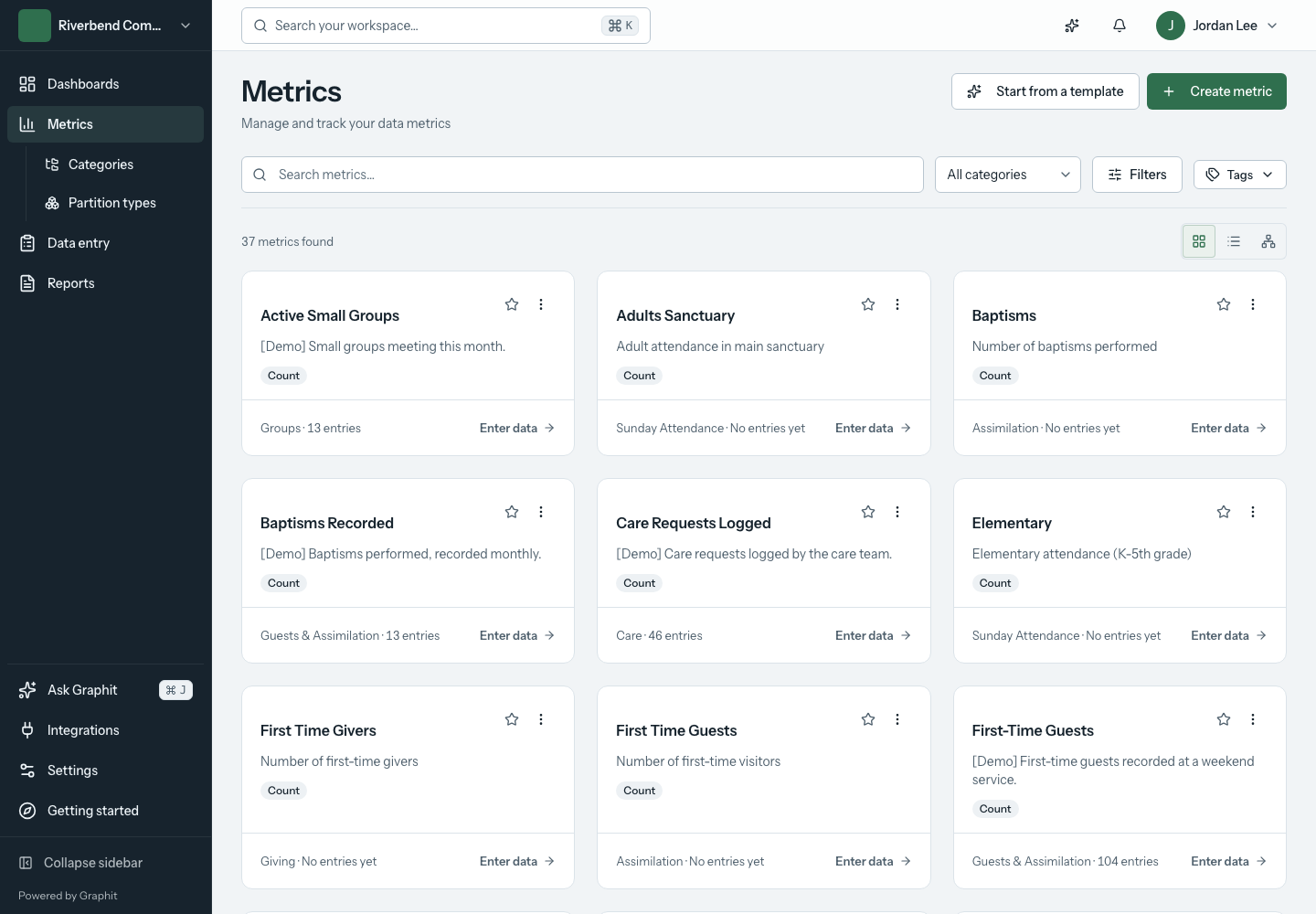Open the notifications bell
The width and height of the screenshot is (1316, 914).
click(1120, 26)
